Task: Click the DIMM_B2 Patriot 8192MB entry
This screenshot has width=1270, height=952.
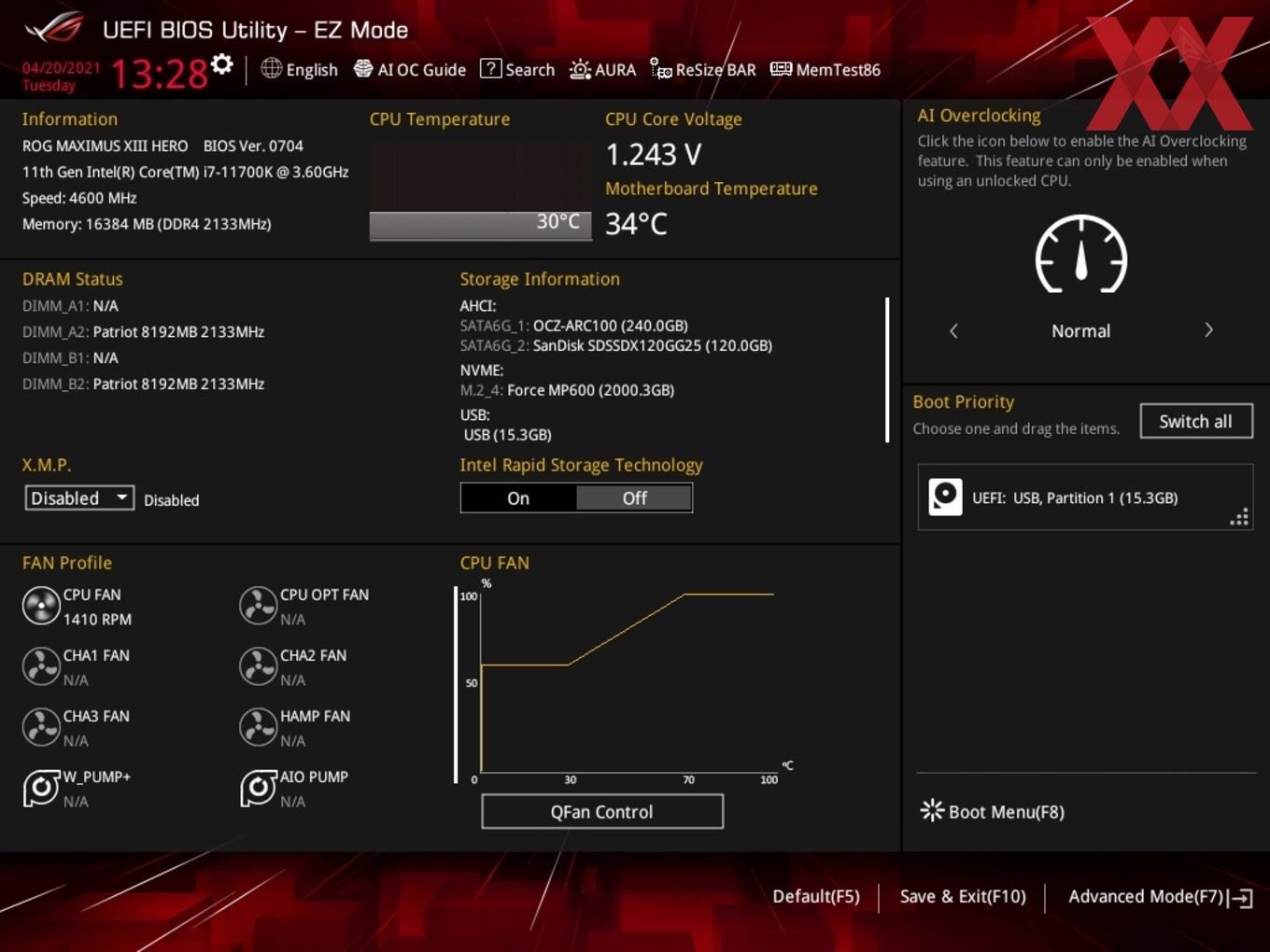Action: click(x=144, y=385)
